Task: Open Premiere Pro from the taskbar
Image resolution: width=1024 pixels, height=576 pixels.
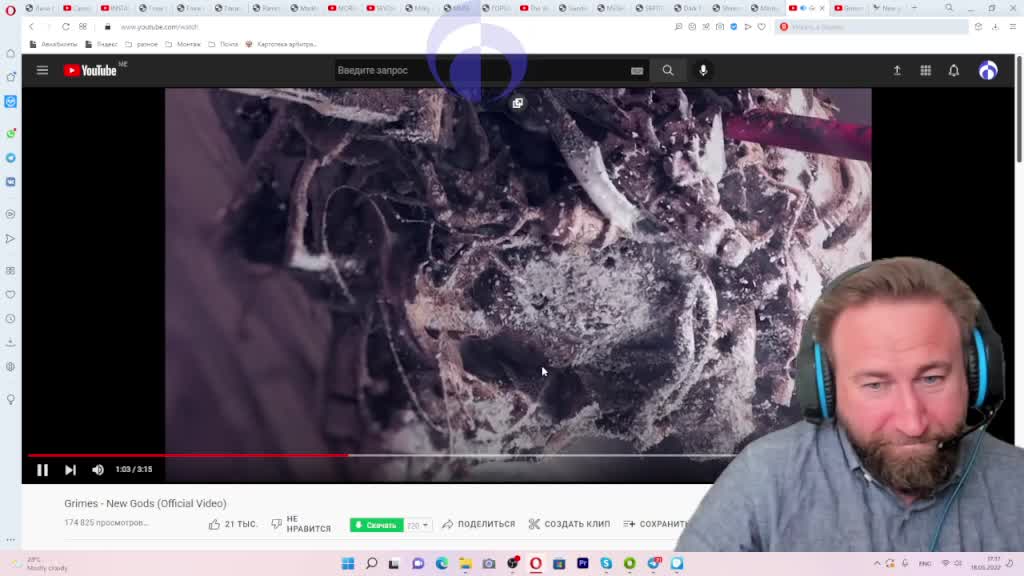Action: (x=583, y=564)
